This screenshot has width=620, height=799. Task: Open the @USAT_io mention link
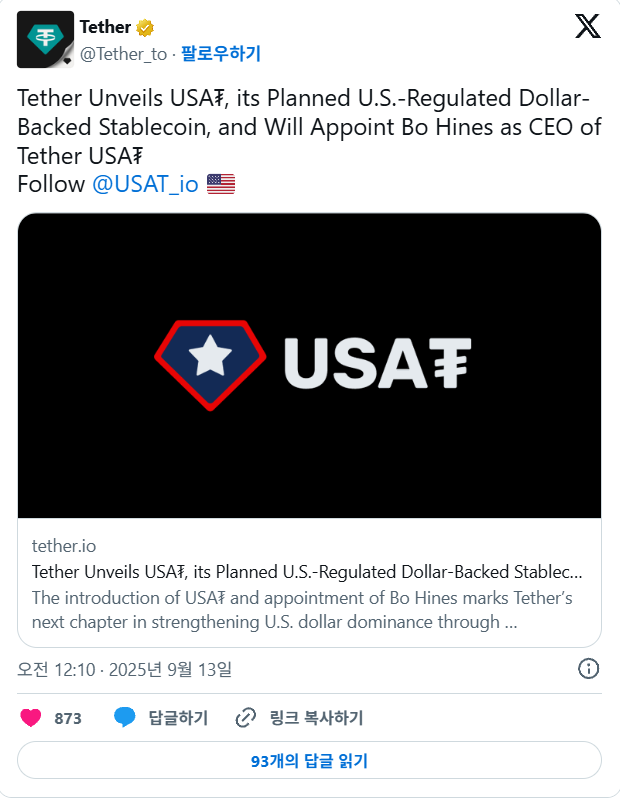(x=145, y=184)
